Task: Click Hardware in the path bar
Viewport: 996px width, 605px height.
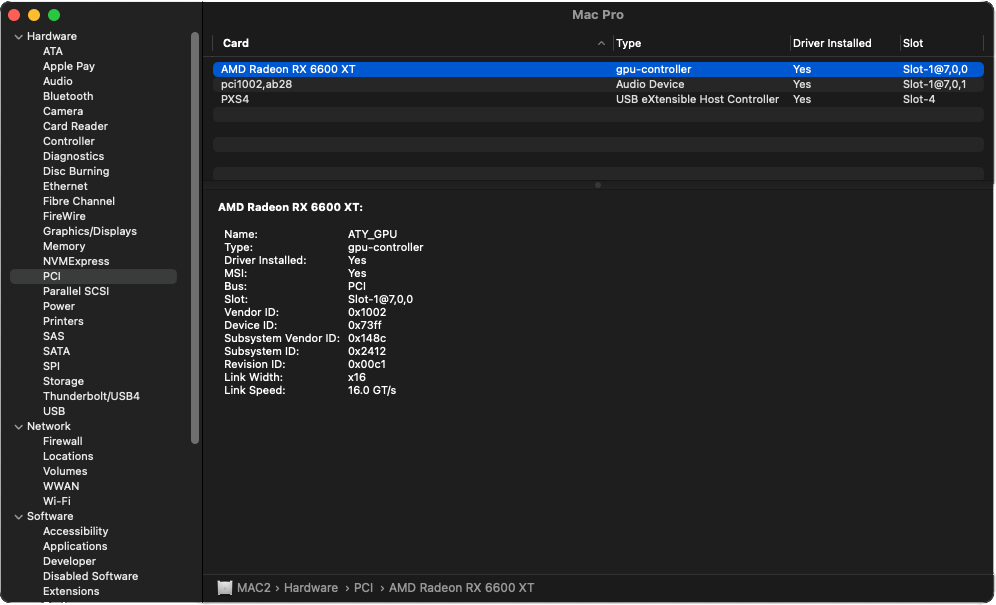Action: point(311,588)
